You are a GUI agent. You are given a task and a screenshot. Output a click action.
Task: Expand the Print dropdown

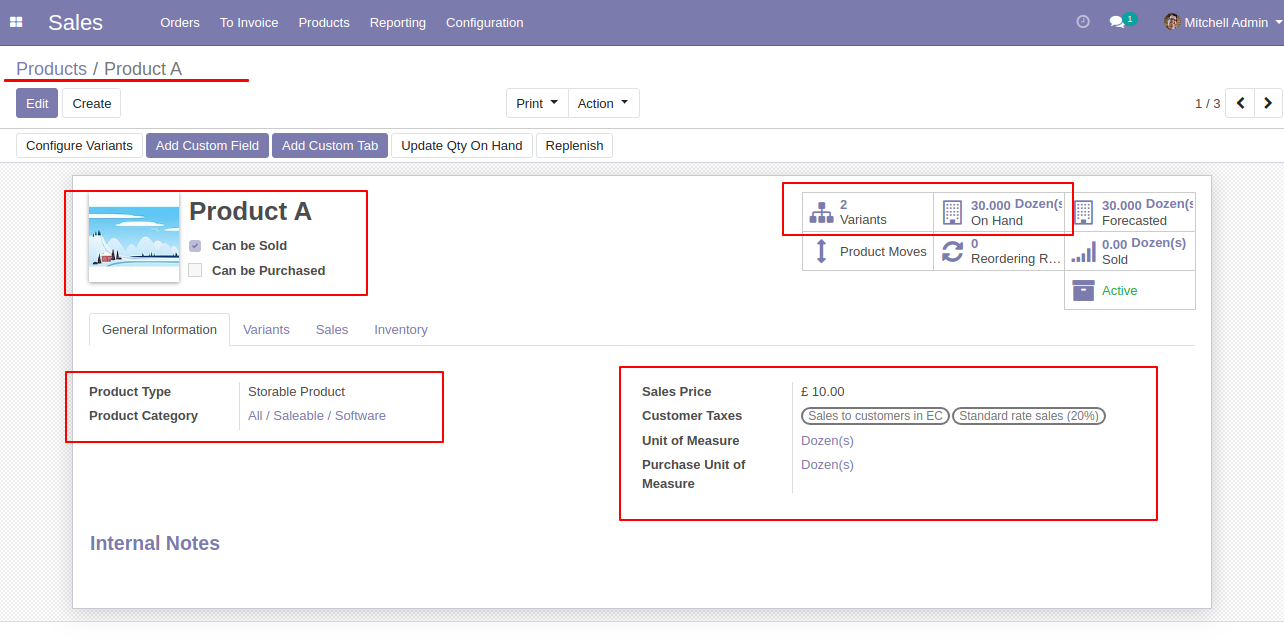[x=537, y=103]
